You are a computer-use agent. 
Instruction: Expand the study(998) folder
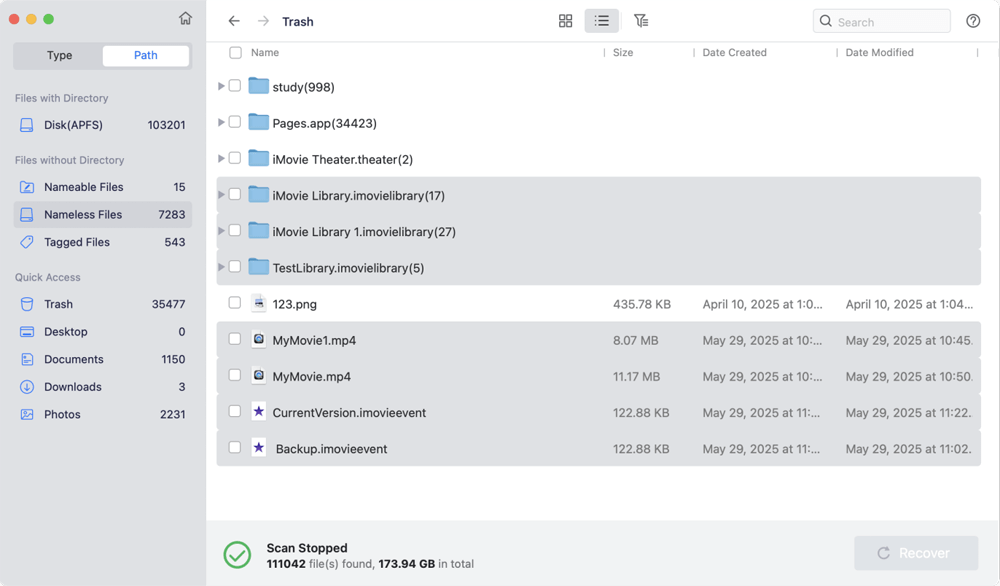(x=221, y=86)
